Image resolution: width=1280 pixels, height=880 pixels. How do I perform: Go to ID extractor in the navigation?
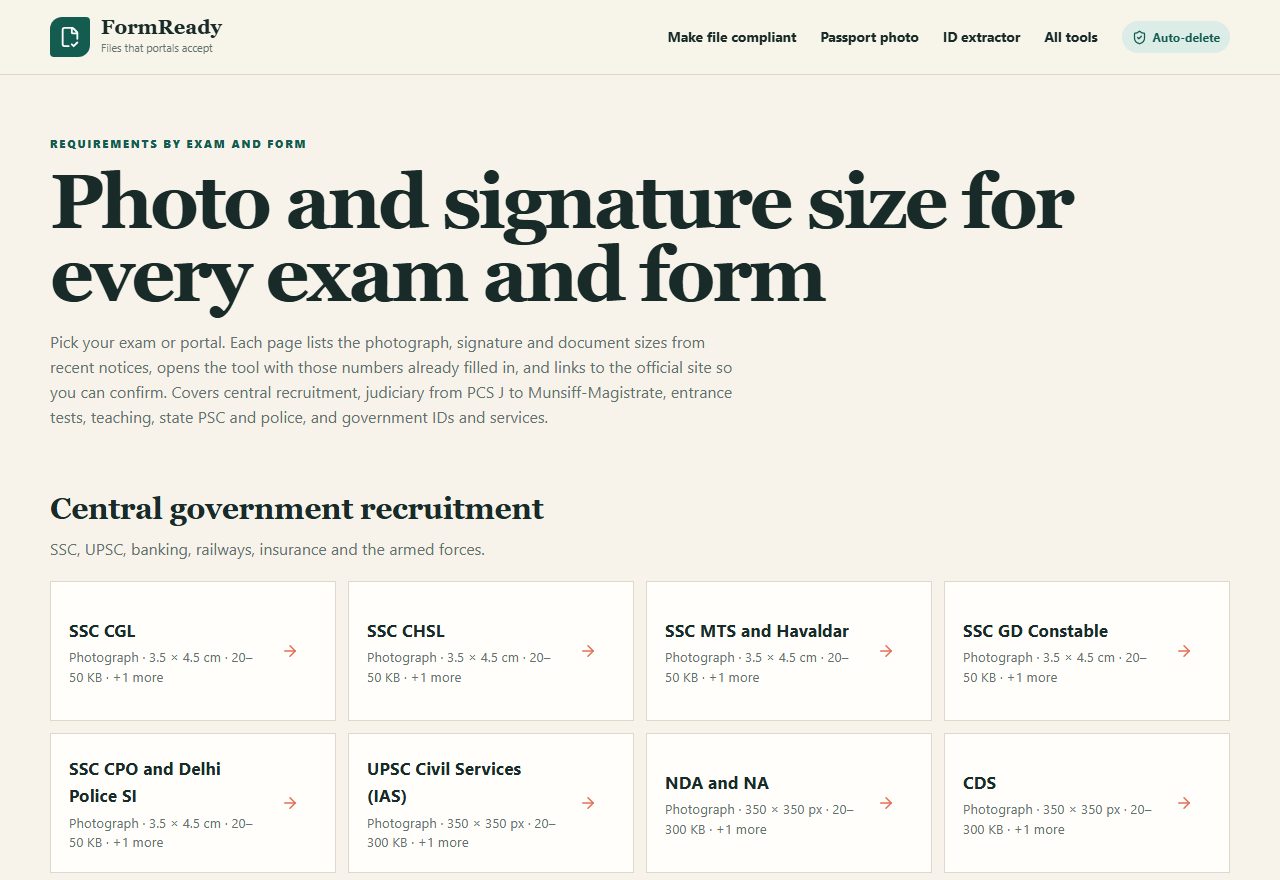point(981,38)
